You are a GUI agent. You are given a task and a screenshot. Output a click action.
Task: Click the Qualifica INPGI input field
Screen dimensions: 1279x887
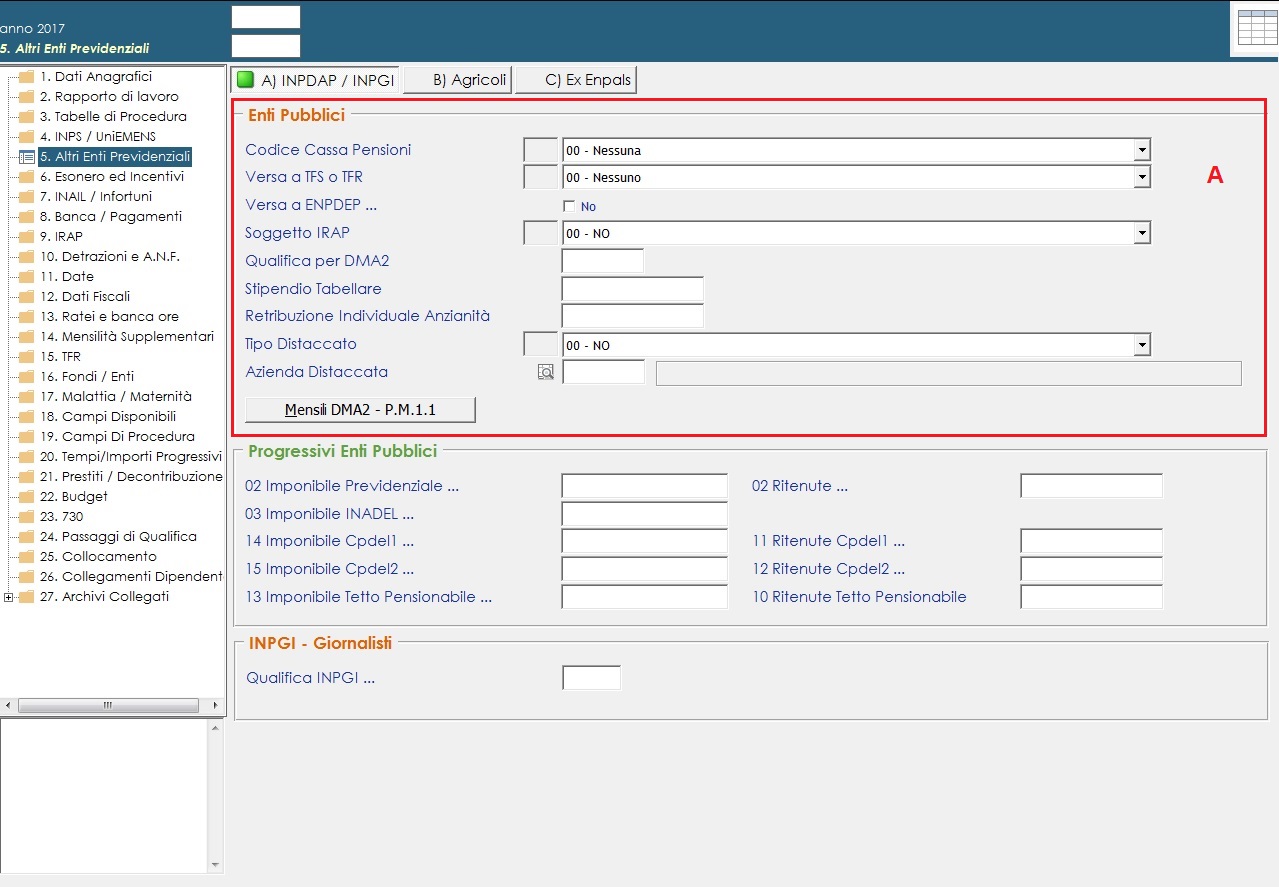(x=591, y=678)
